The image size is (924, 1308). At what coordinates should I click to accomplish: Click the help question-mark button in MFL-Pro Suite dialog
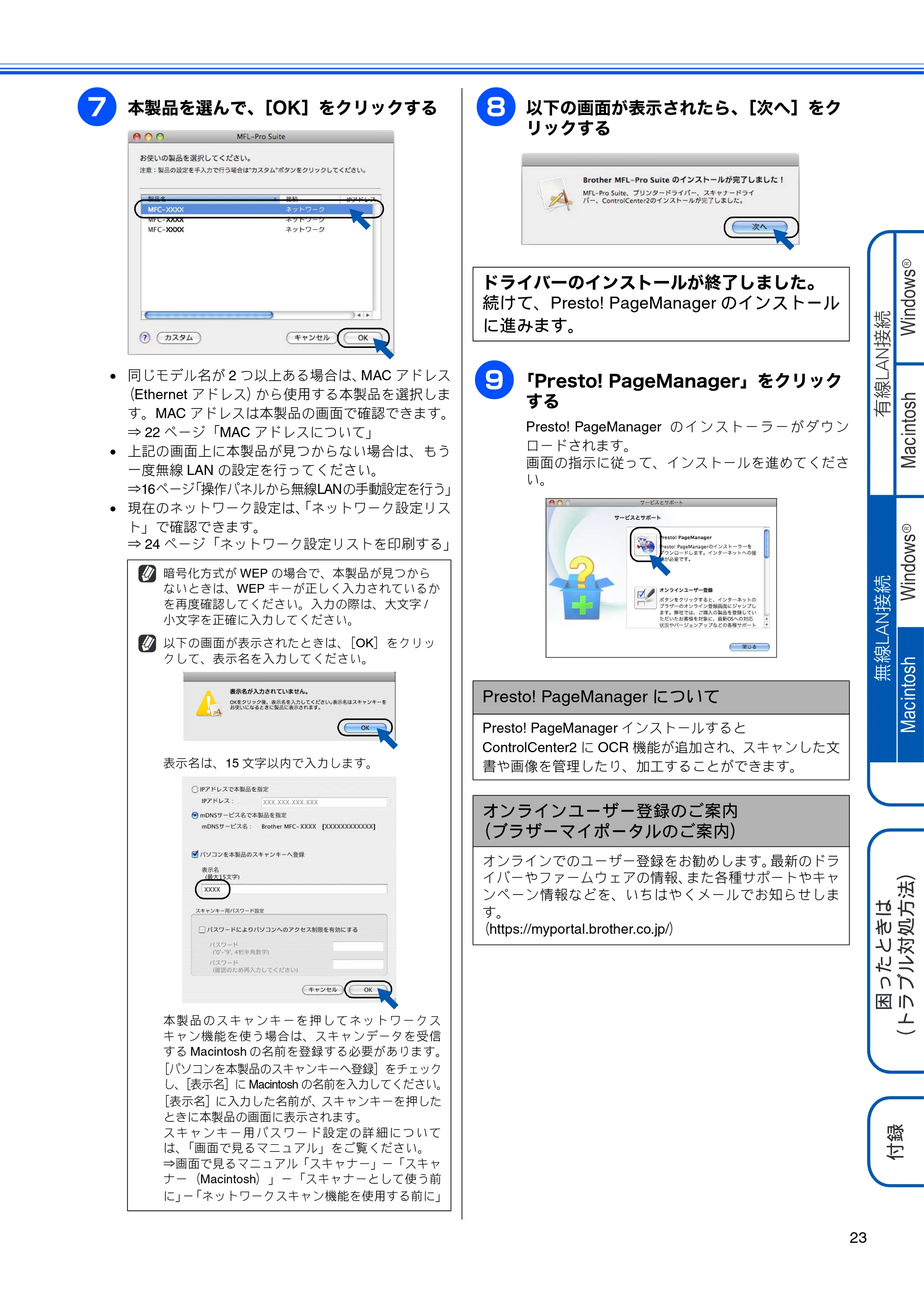145,337
